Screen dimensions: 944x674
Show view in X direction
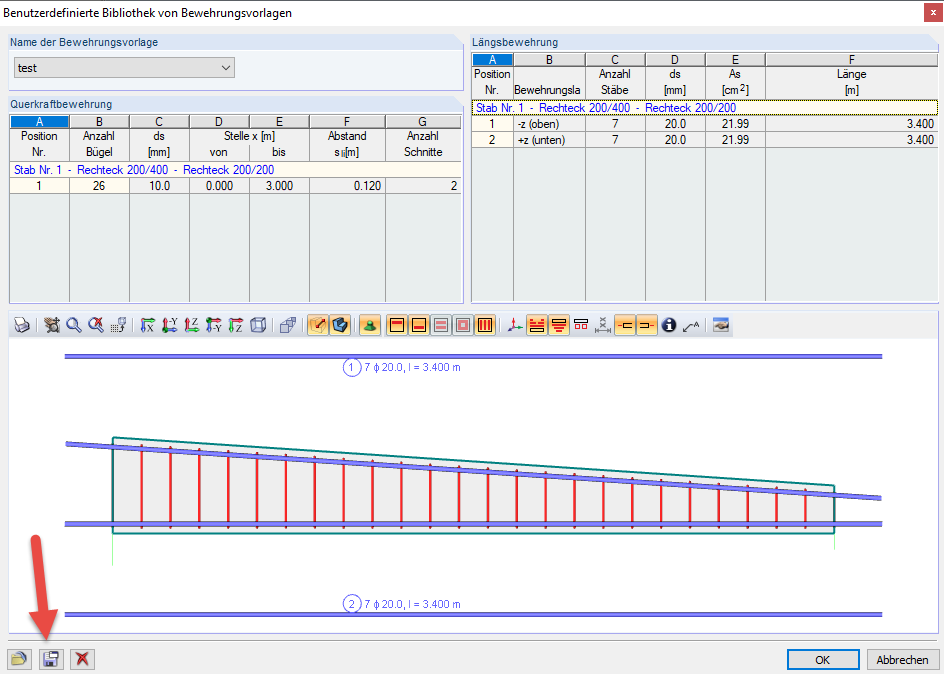[x=148, y=326]
